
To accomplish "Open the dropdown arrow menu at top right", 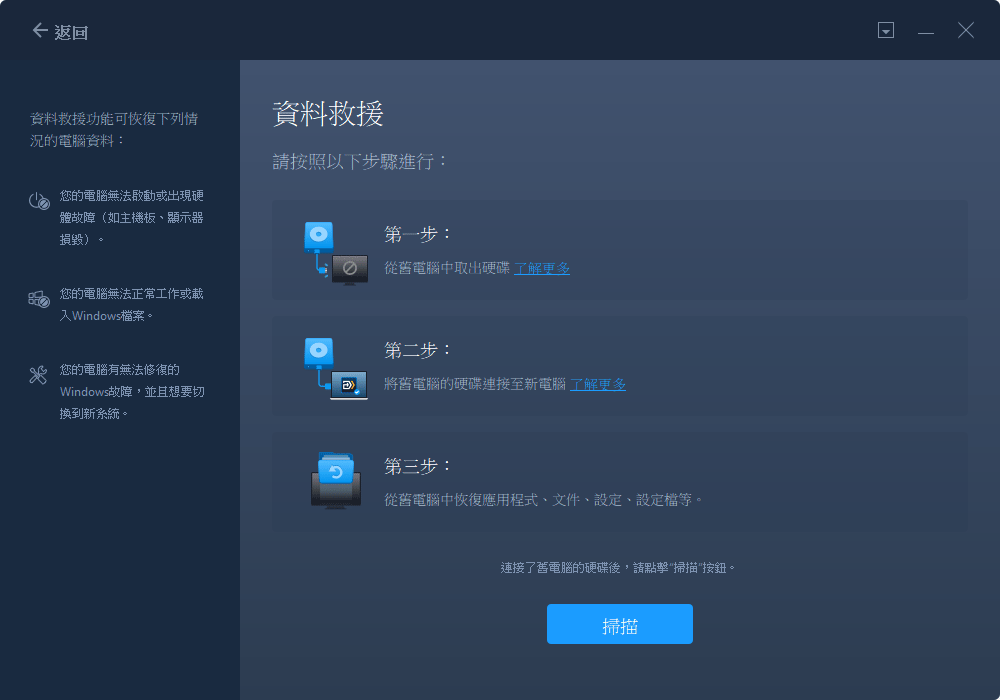I will click(886, 30).
